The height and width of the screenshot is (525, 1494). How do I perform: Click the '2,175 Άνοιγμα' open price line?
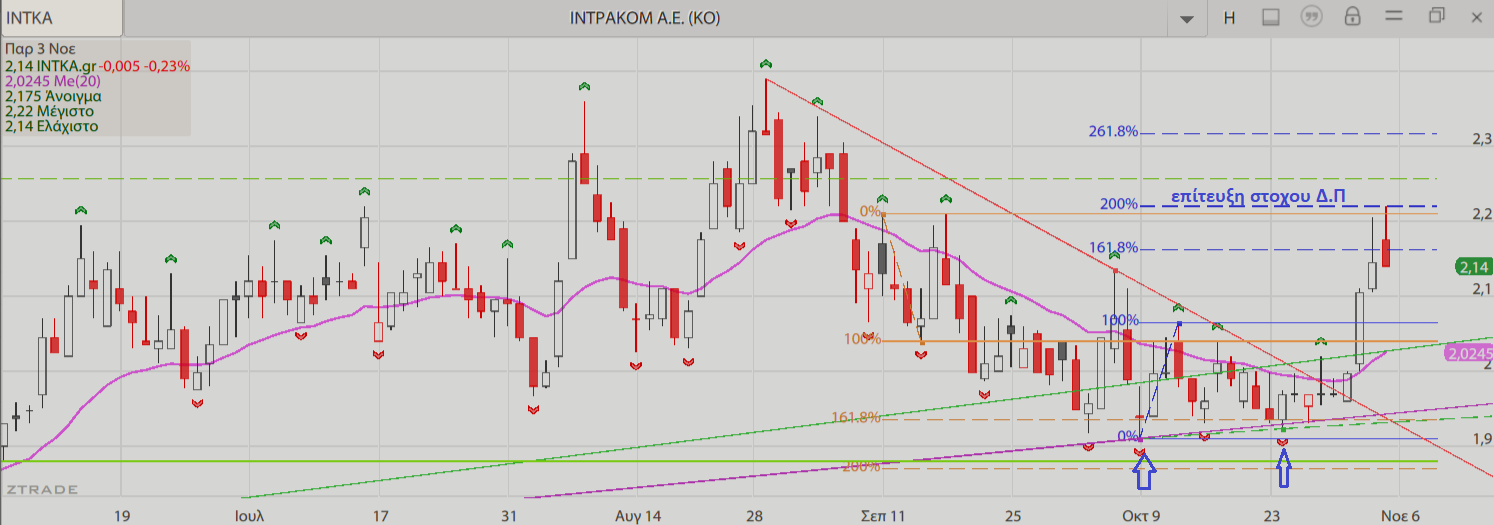coord(53,97)
